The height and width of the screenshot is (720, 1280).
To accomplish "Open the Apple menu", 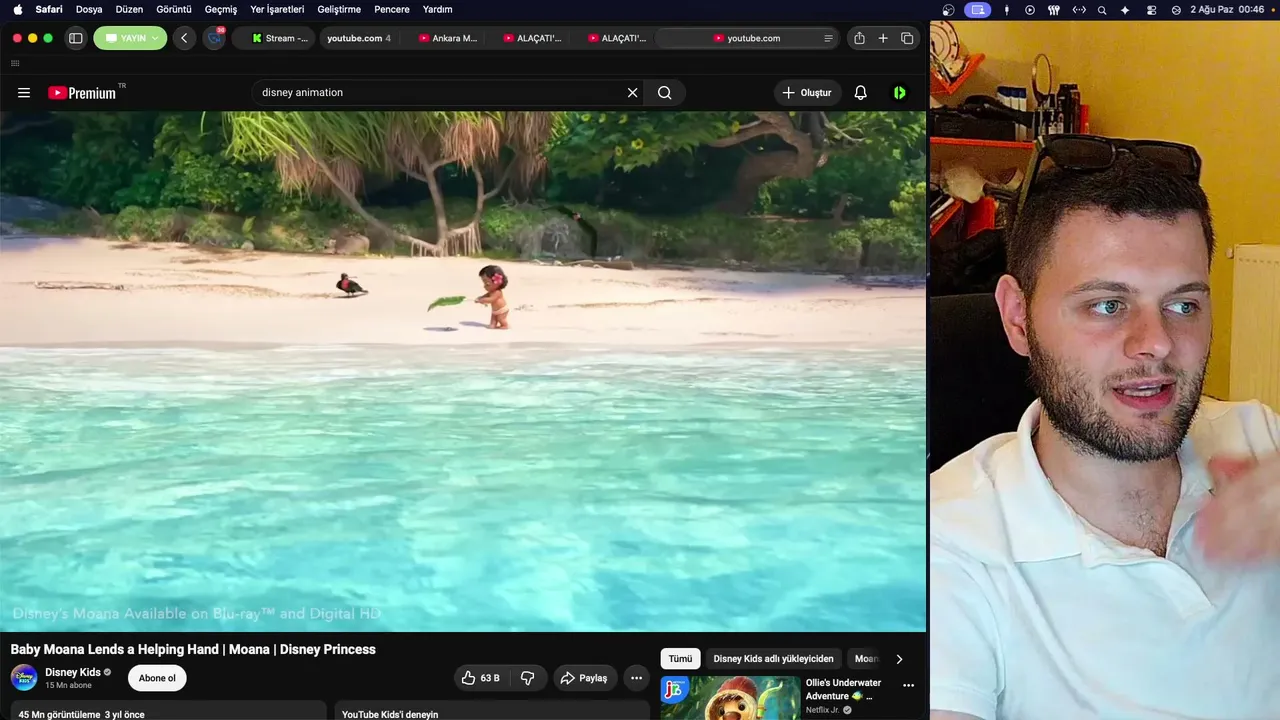I will point(17,9).
